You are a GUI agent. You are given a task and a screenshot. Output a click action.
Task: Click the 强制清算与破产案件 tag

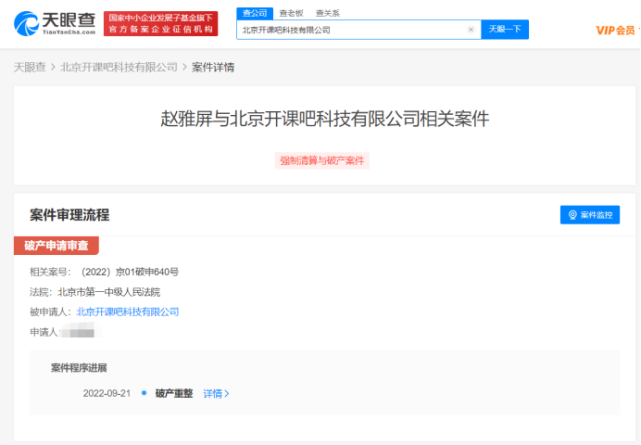(322, 161)
